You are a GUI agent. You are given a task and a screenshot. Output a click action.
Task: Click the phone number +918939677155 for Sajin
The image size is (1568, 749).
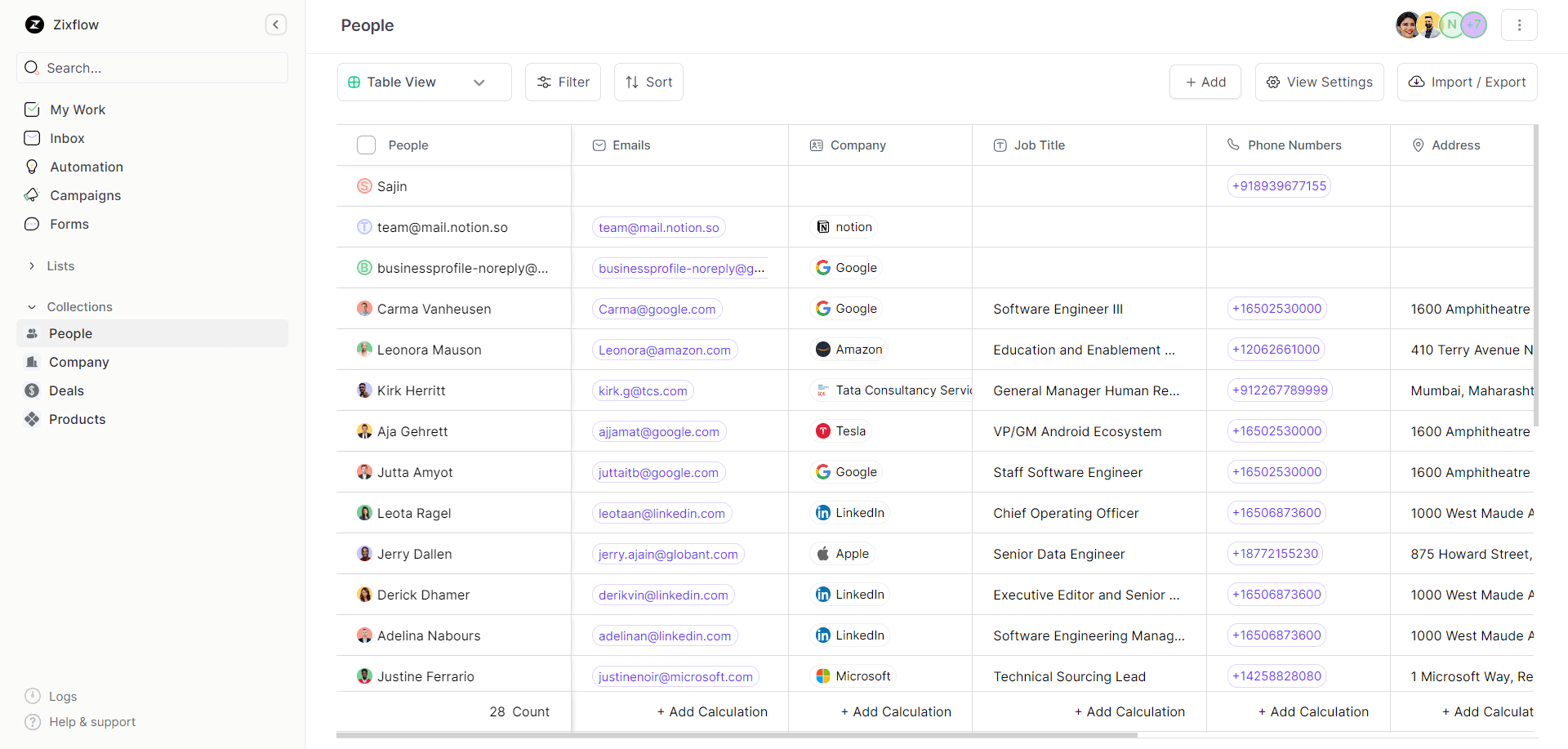(x=1279, y=185)
